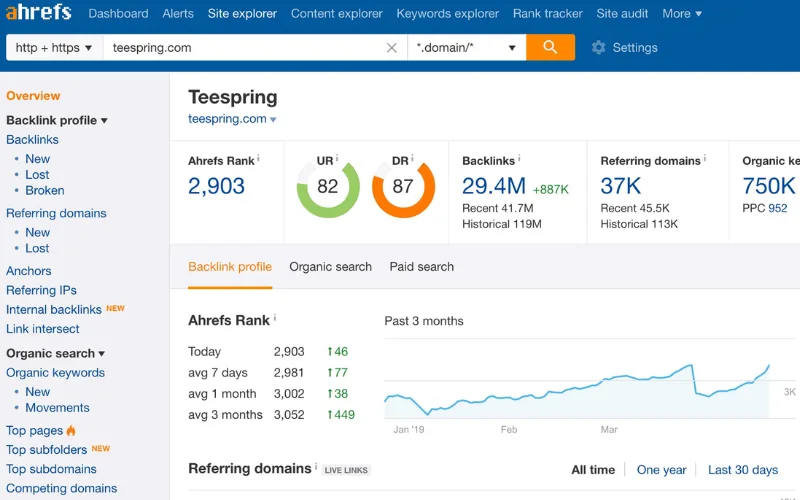Open Alerts in the top navigation
800x500 pixels.
178,14
